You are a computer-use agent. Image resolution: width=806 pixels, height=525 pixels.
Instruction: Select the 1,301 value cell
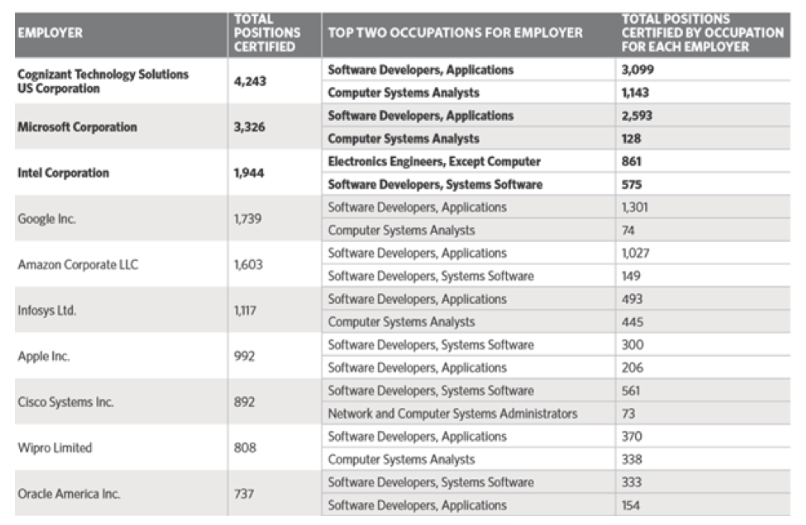tap(703, 207)
